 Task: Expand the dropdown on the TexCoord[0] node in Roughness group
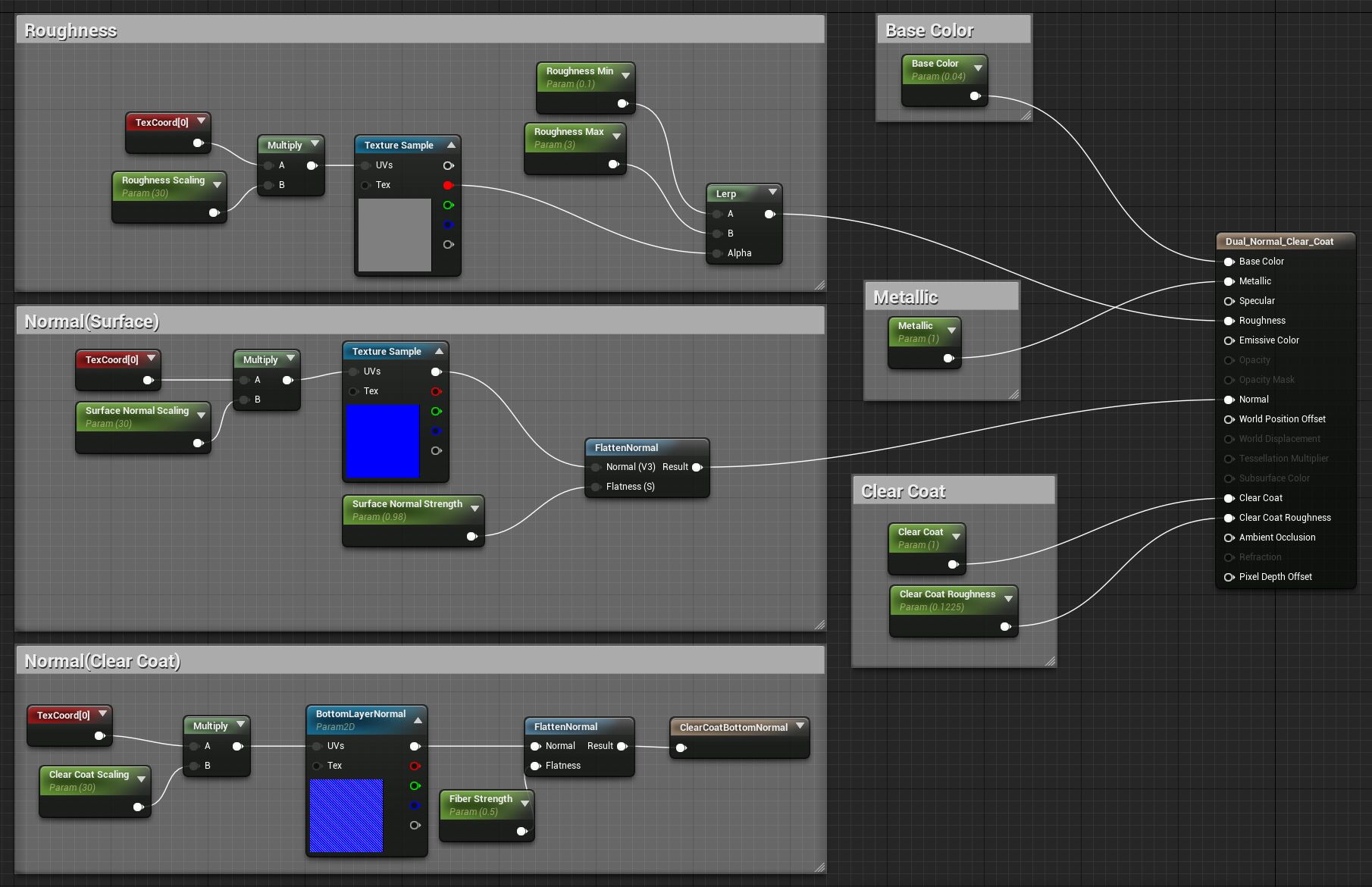pos(201,121)
